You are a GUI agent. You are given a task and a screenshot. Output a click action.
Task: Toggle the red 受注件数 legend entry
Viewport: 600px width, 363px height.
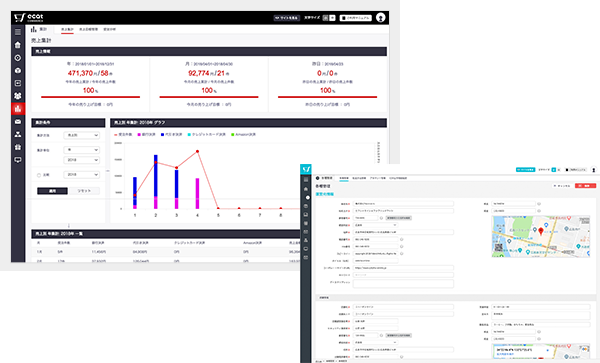pos(123,135)
